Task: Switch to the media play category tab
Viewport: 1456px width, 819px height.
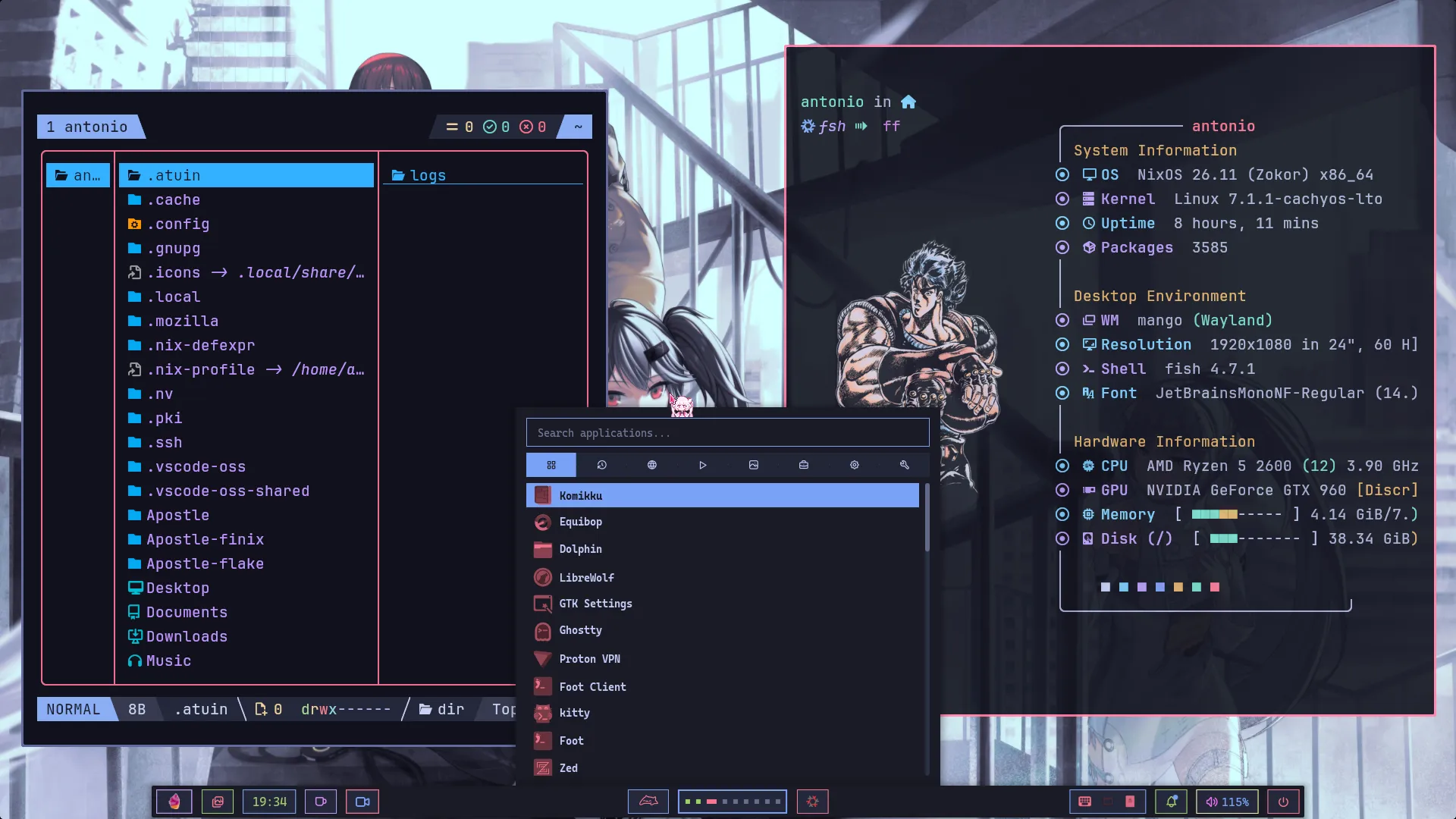Action: coord(703,465)
